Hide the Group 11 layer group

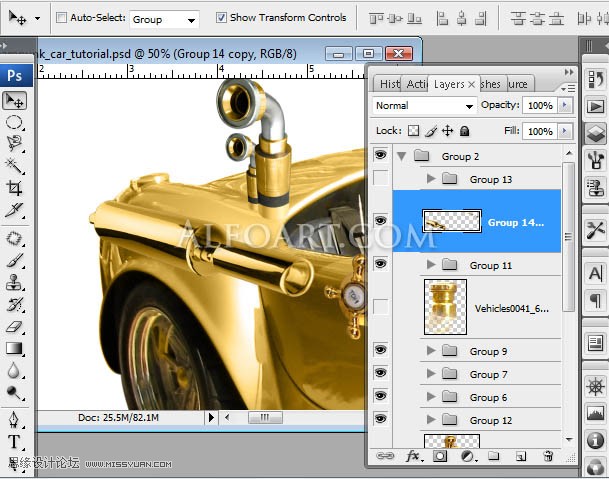380,264
